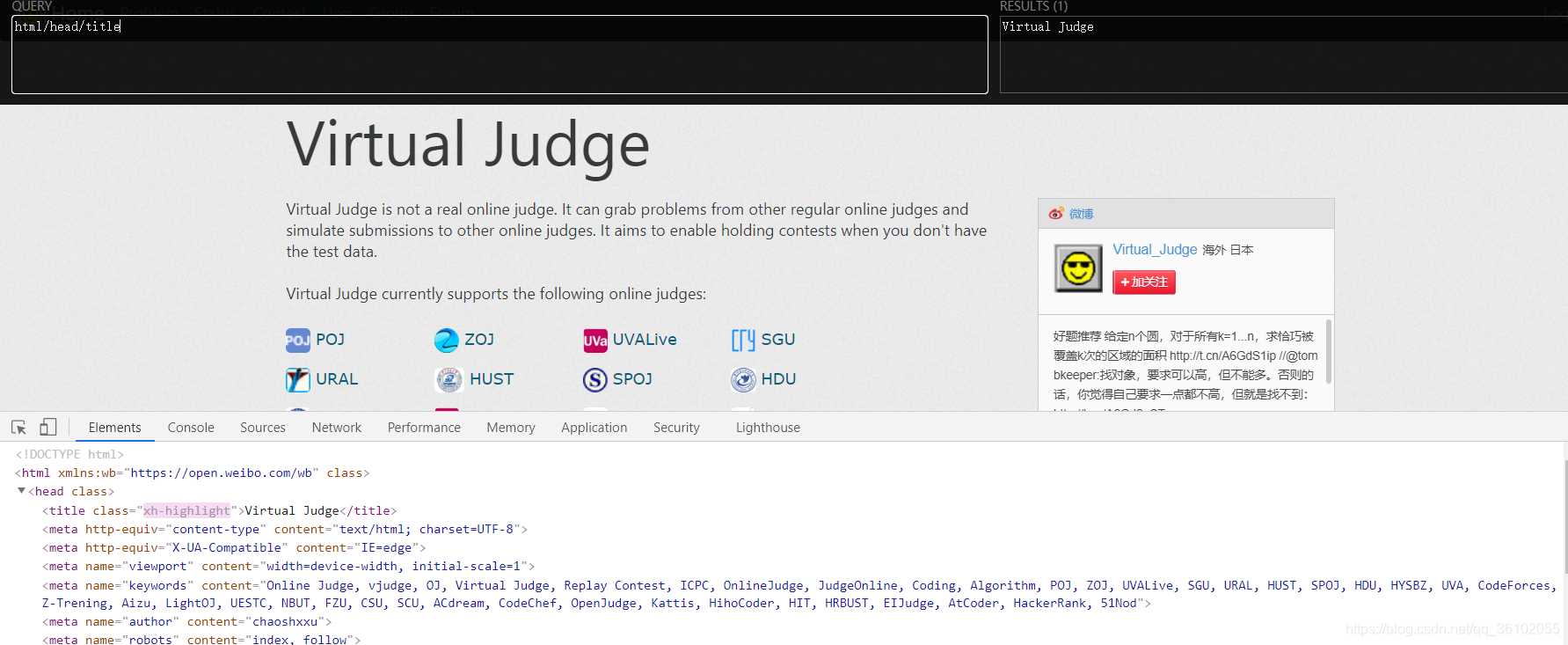The image size is (1568, 645).
Task: Click the Weibo feed scrollbar
Action: pos(1329,352)
